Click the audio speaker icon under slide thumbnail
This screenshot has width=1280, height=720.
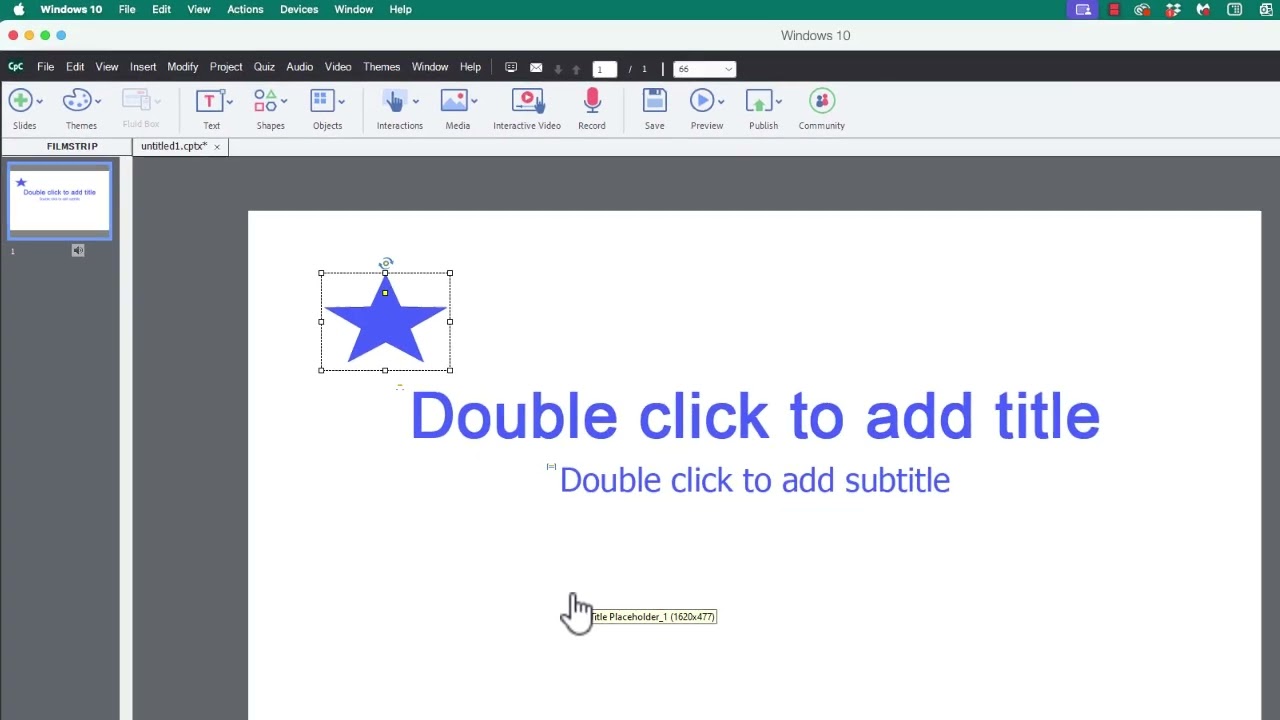pyautogui.click(x=78, y=251)
